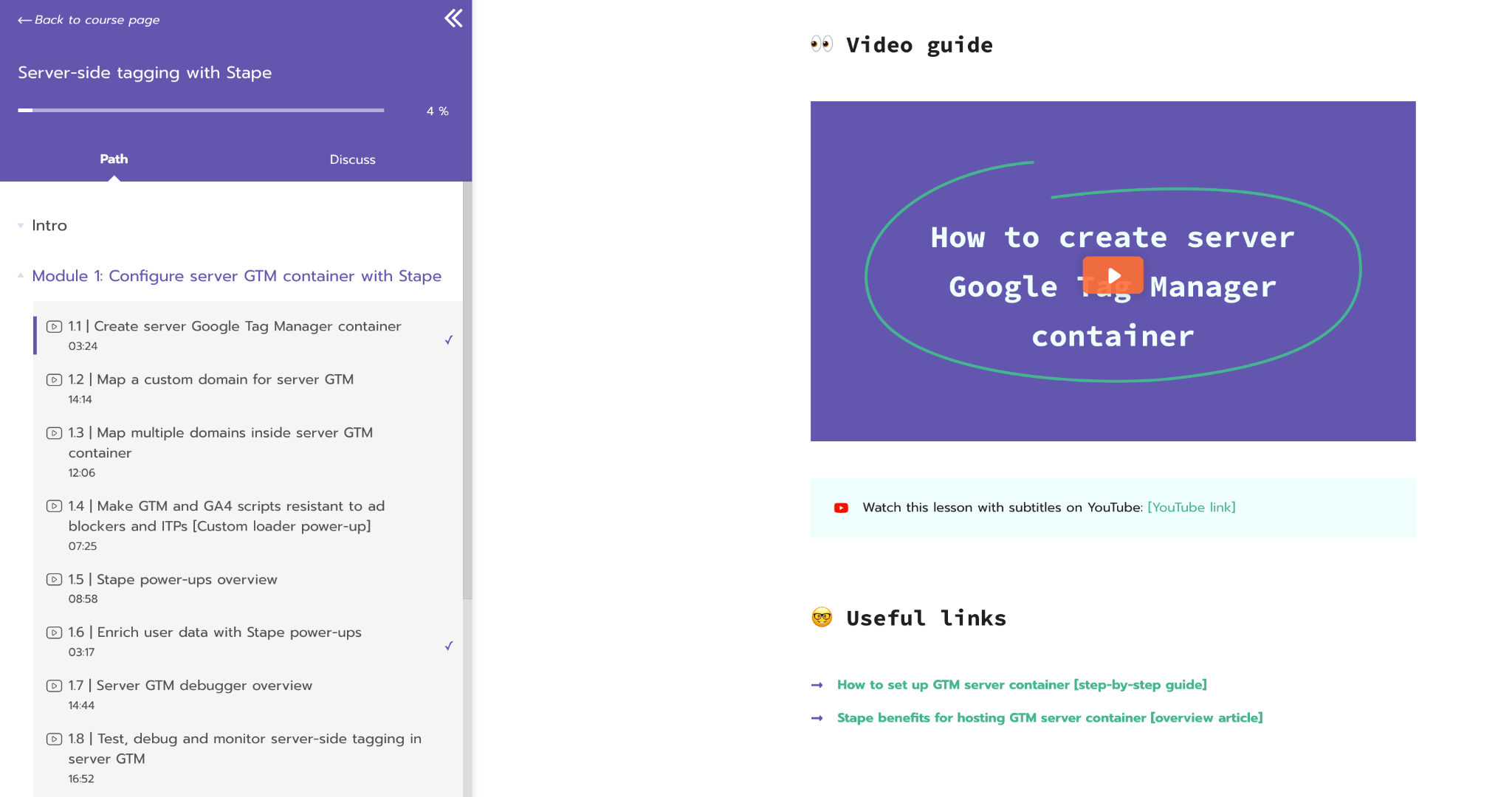
Task: Click the sidebar vertical scrollbar
Action: 467,390
